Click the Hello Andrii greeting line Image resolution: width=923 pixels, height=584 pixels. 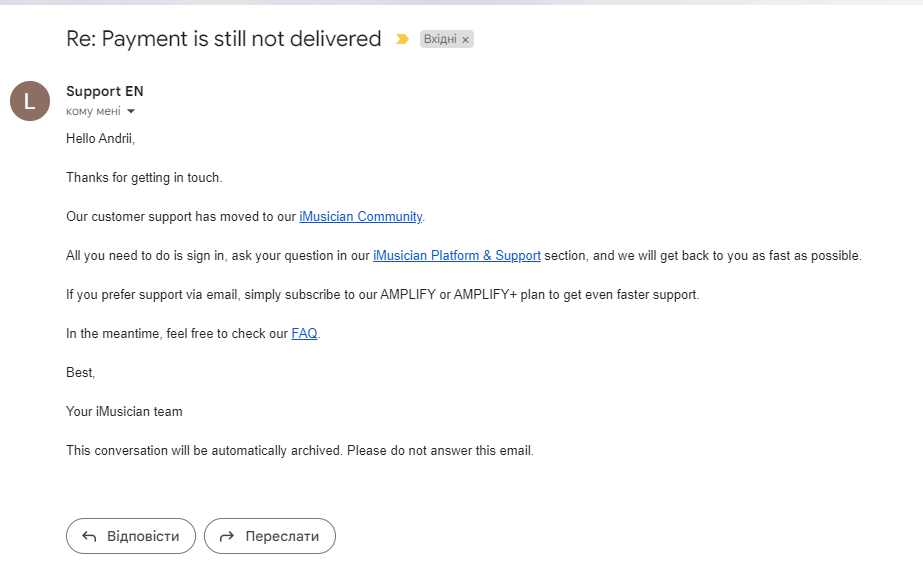[x=101, y=138]
